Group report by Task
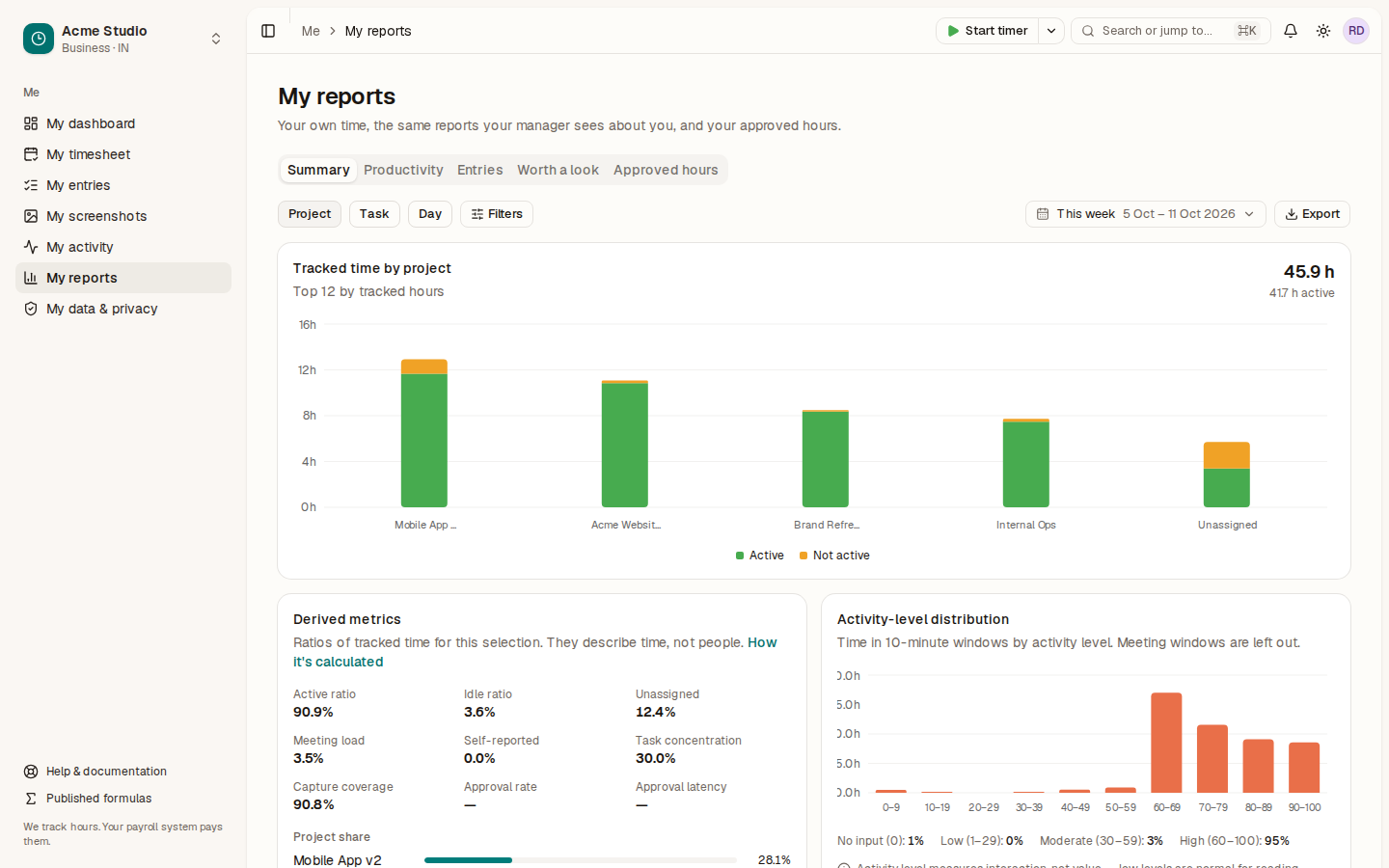 374,214
